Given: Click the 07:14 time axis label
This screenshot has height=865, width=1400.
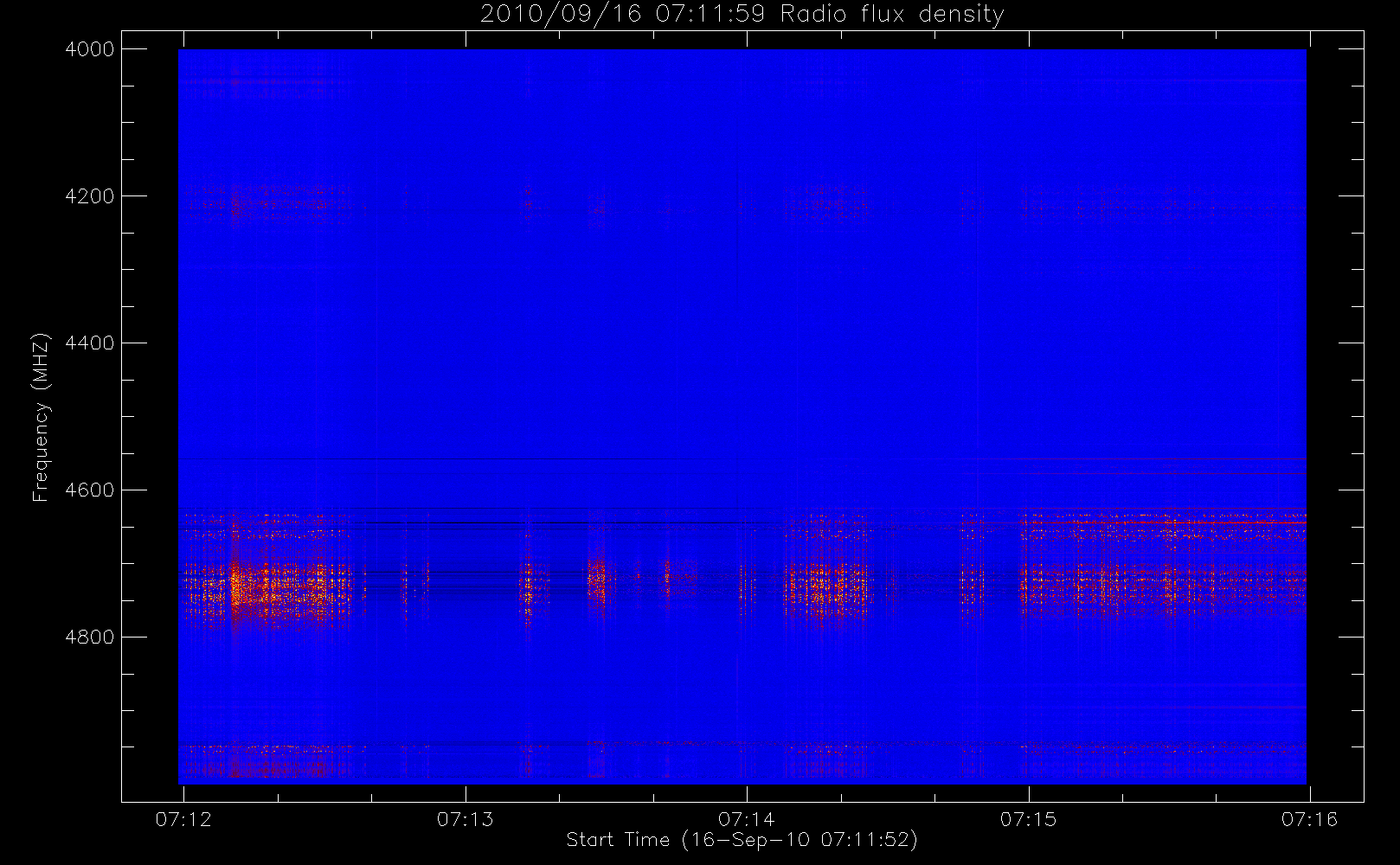Looking at the screenshot, I should coord(747,819).
